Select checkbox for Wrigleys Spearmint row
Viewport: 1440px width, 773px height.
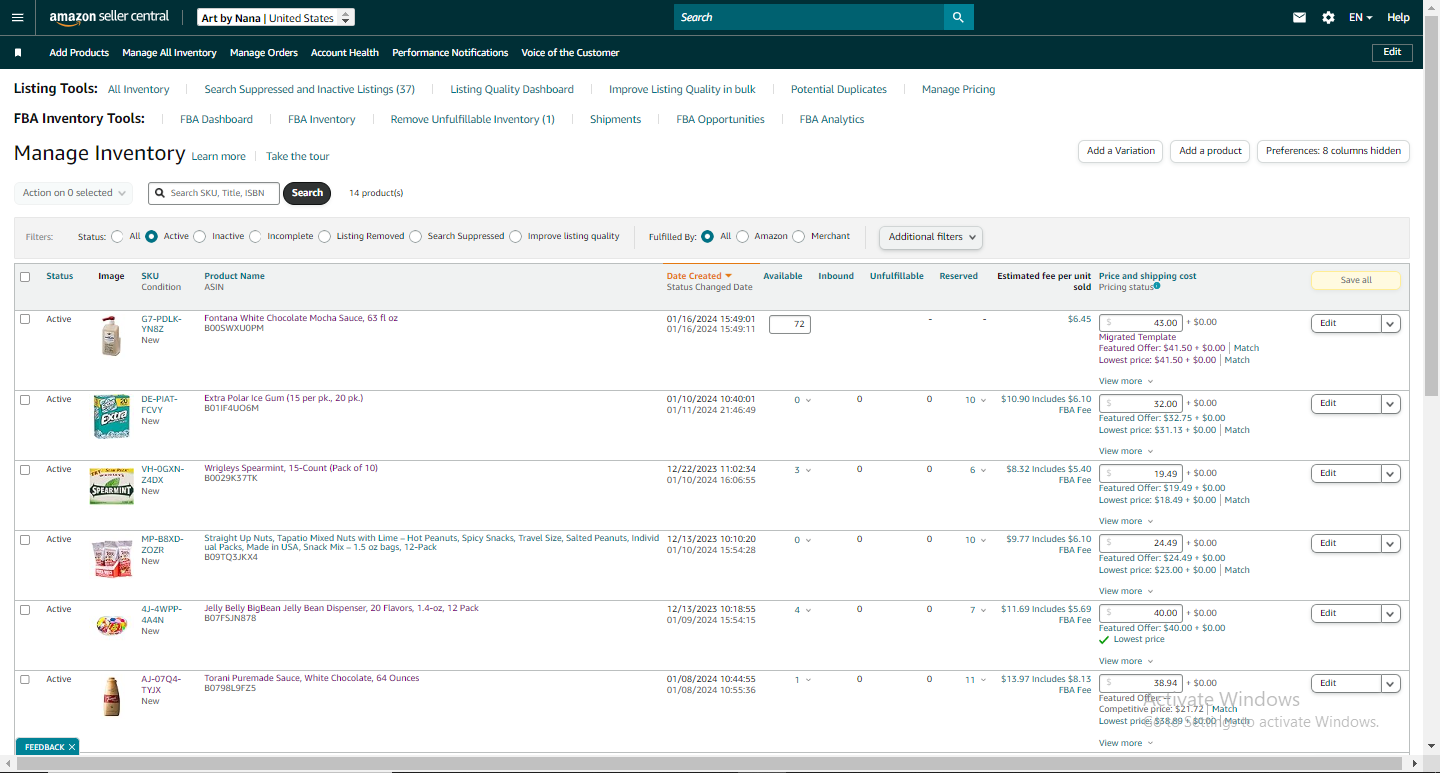pyautogui.click(x=25, y=469)
